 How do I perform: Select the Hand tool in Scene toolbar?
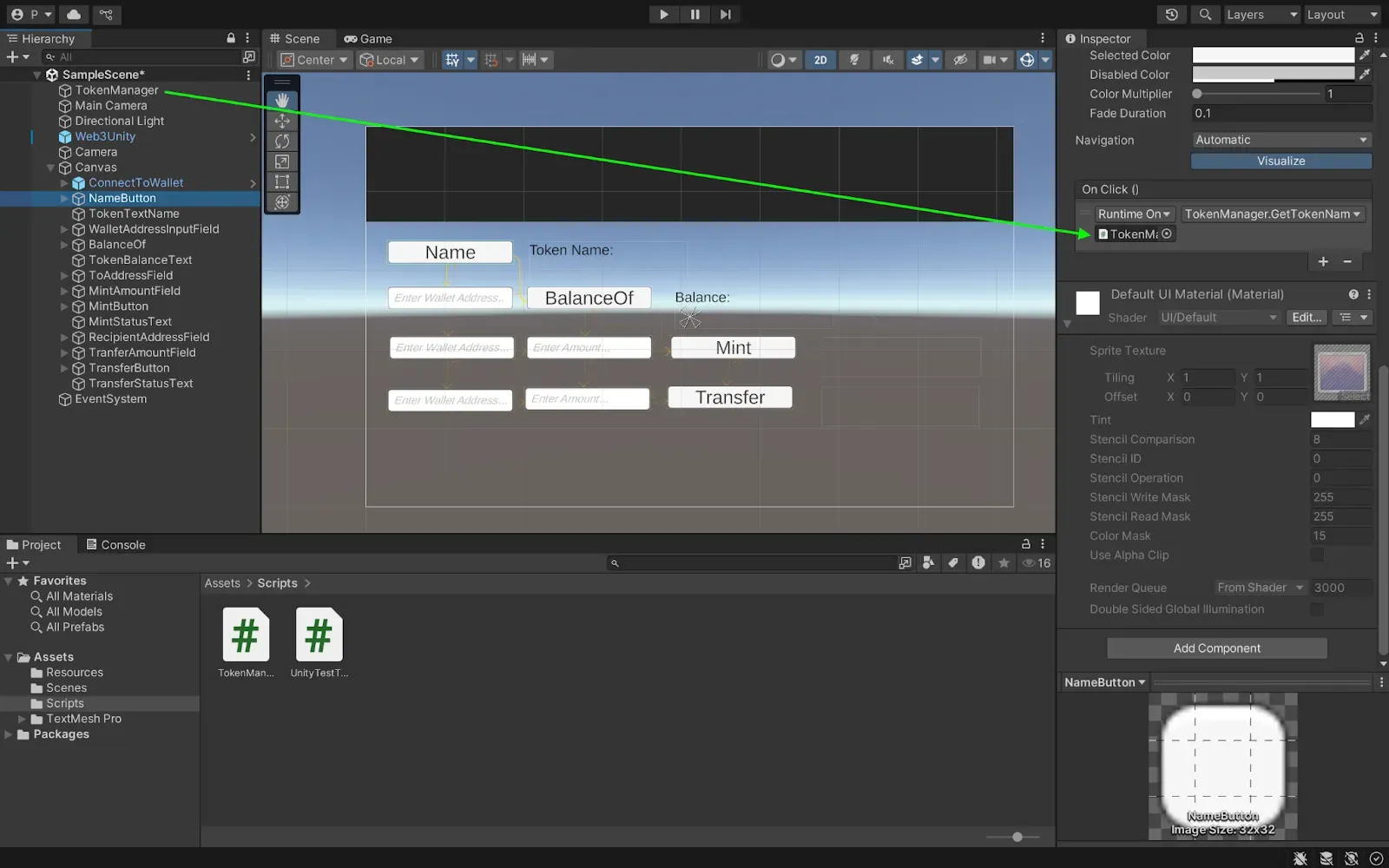(x=282, y=101)
